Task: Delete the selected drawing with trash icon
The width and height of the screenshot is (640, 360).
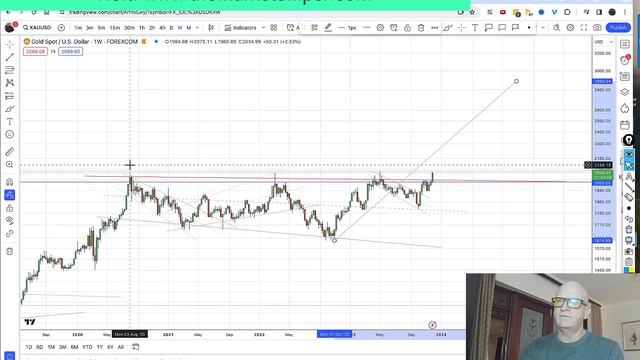Action: 421,28
